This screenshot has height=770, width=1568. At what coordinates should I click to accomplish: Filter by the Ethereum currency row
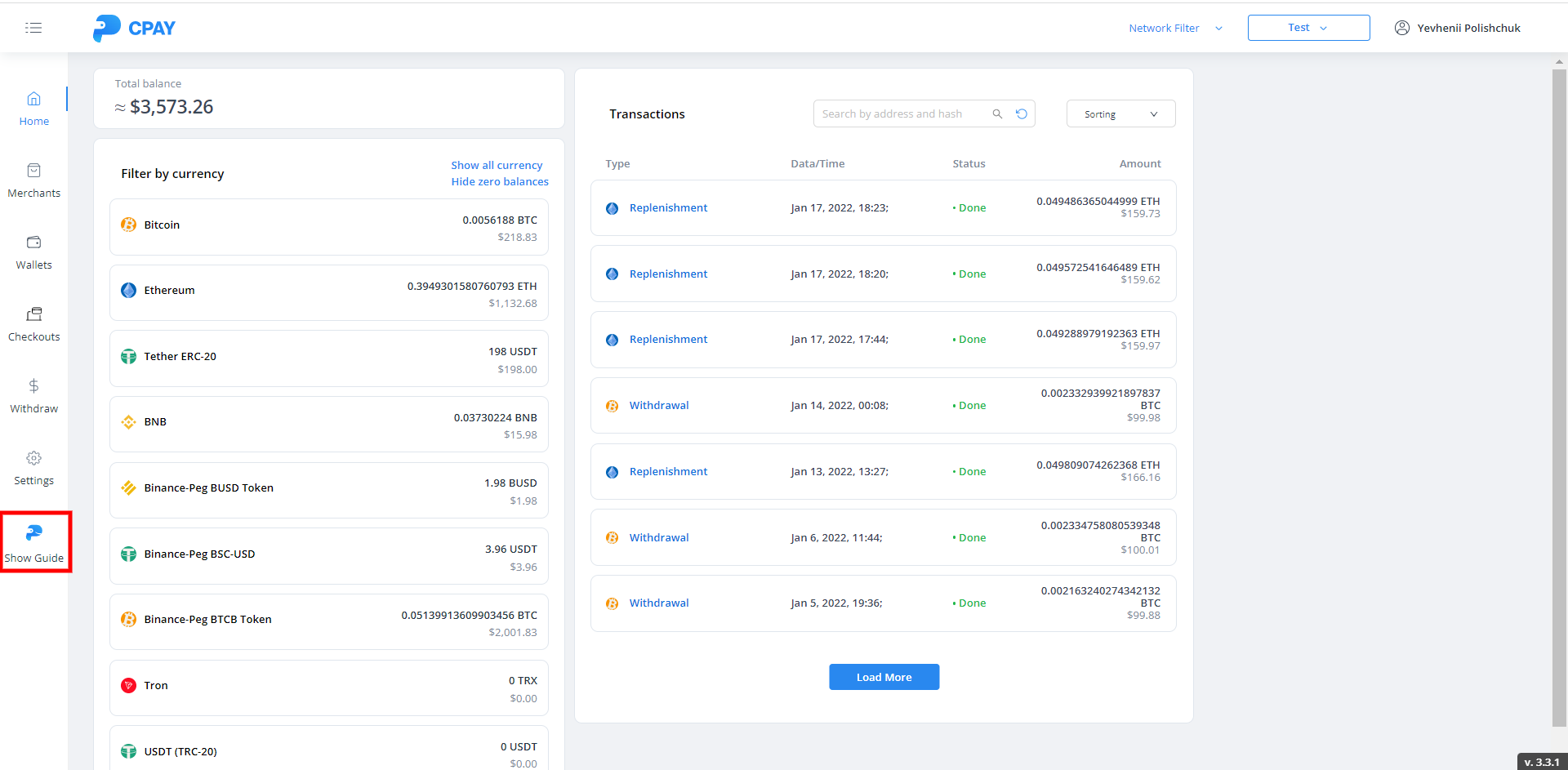coord(328,292)
